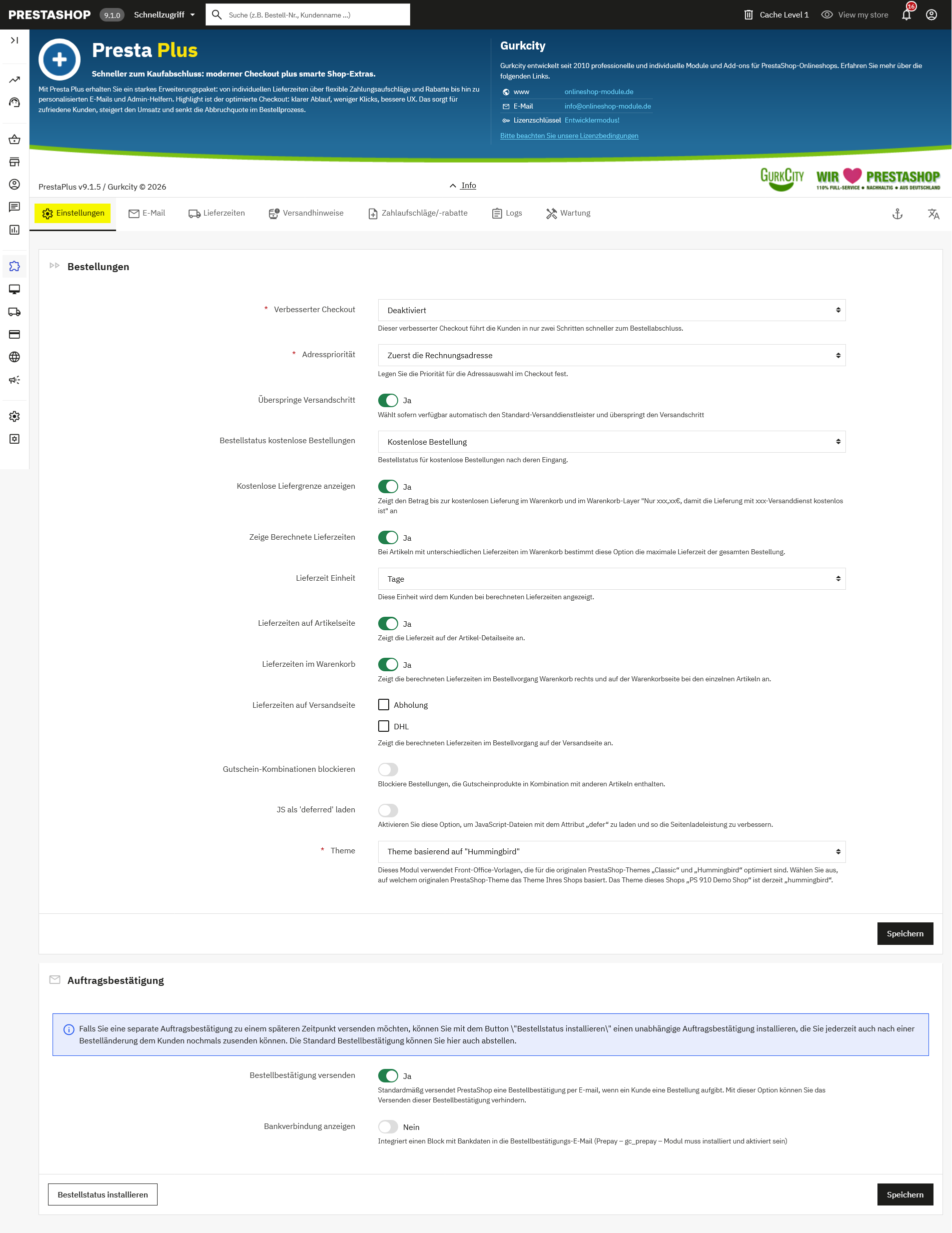Viewport: 952px width, 1233px height.
Task: Toggle Zeige Berechnete Lieferzeiten switch
Action: click(x=389, y=537)
